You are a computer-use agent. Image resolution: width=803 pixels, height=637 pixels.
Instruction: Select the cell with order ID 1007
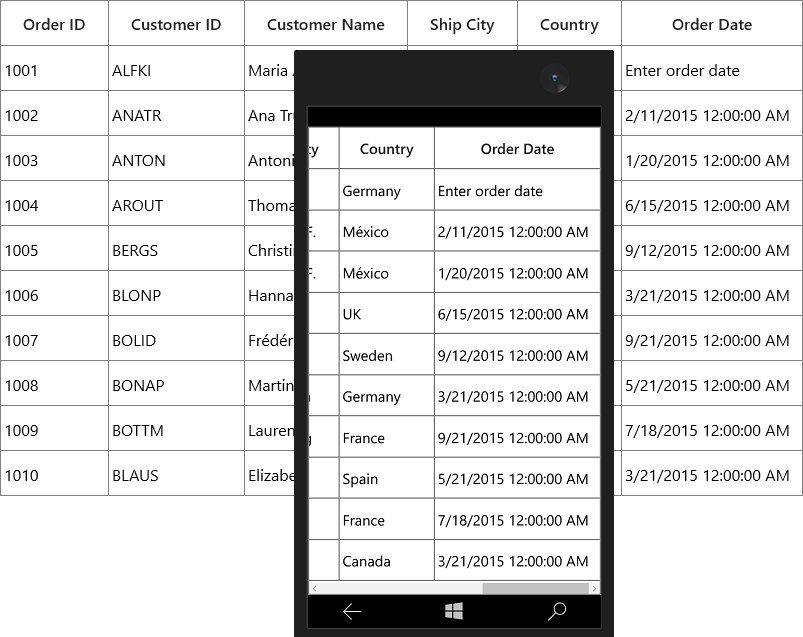click(x=54, y=338)
